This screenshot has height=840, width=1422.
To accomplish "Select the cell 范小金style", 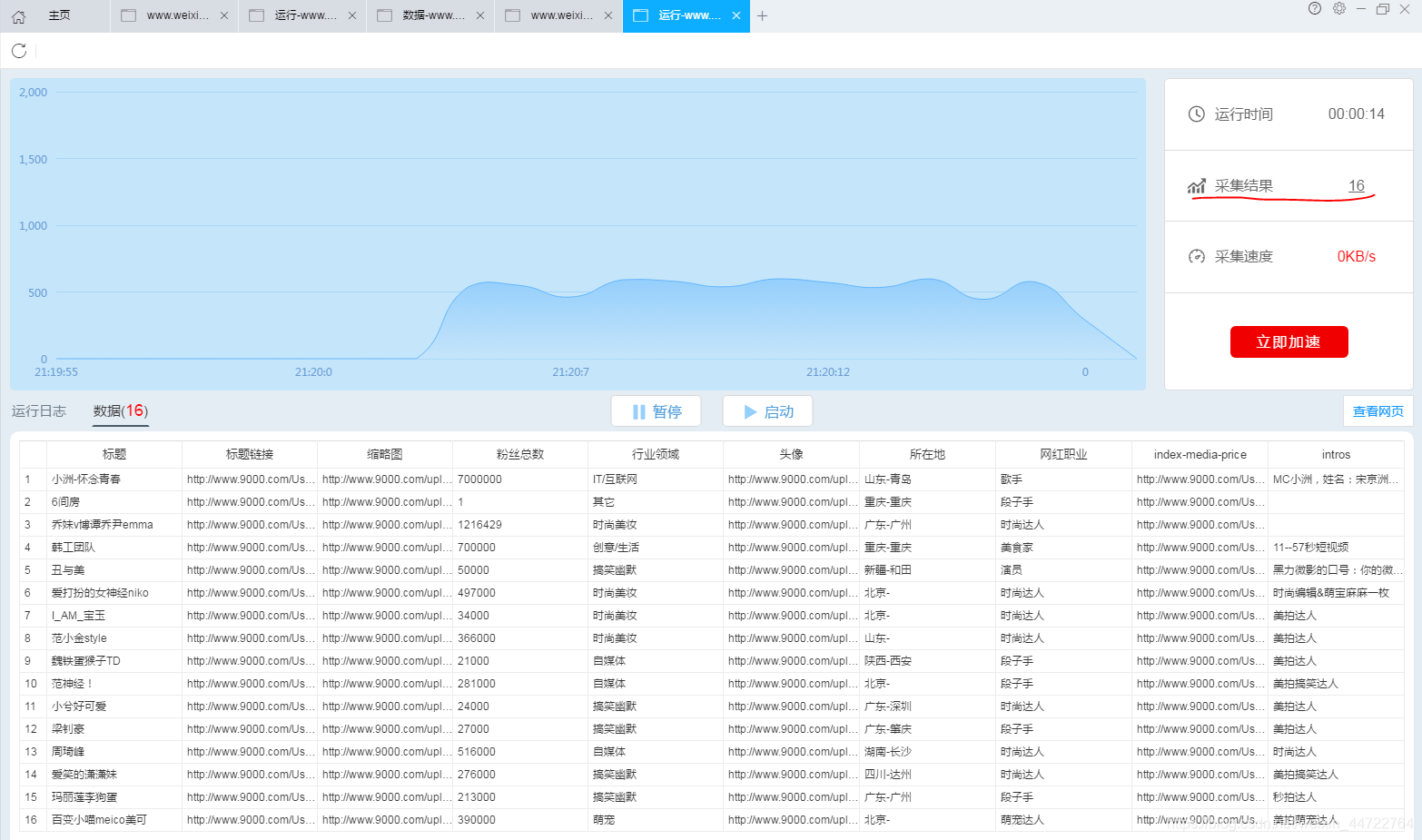I will [114, 638].
